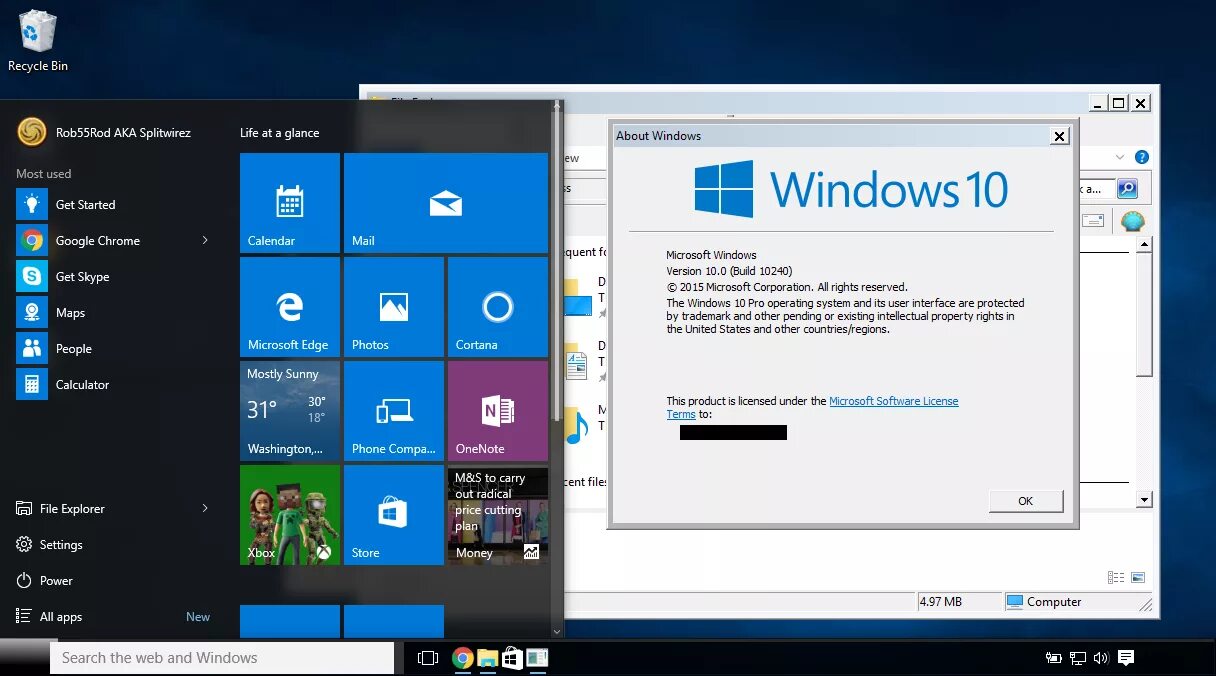This screenshot has width=1216, height=676.
Task: Expand the File Explorer ribbon chevron
Action: pos(1118,157)
